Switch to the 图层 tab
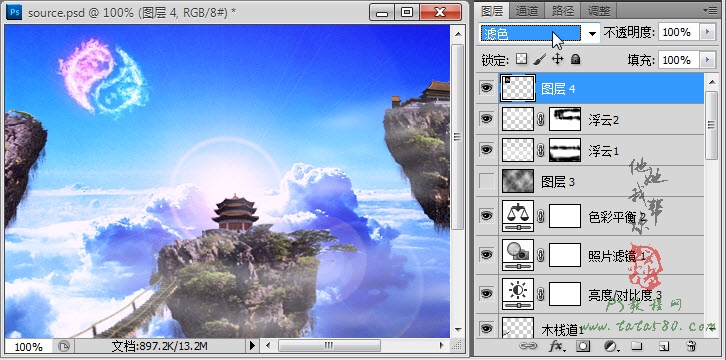 pyautogui.click(x=492, y=10)
